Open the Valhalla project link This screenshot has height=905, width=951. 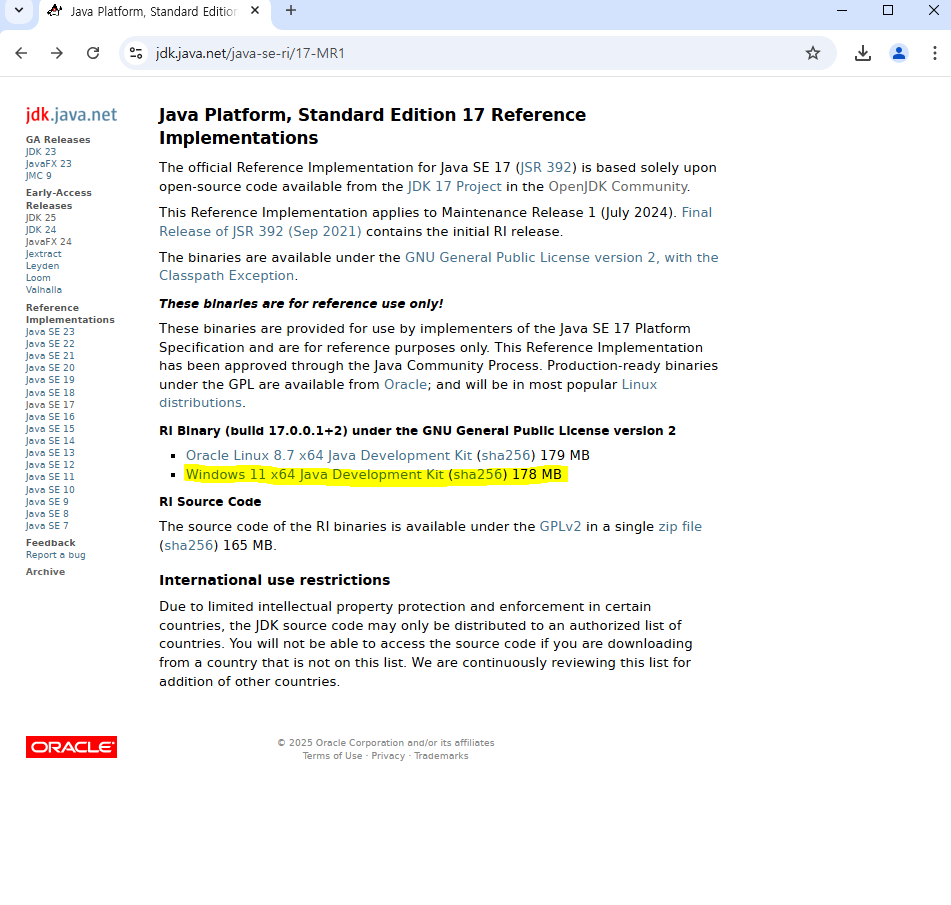pos(44,290)
